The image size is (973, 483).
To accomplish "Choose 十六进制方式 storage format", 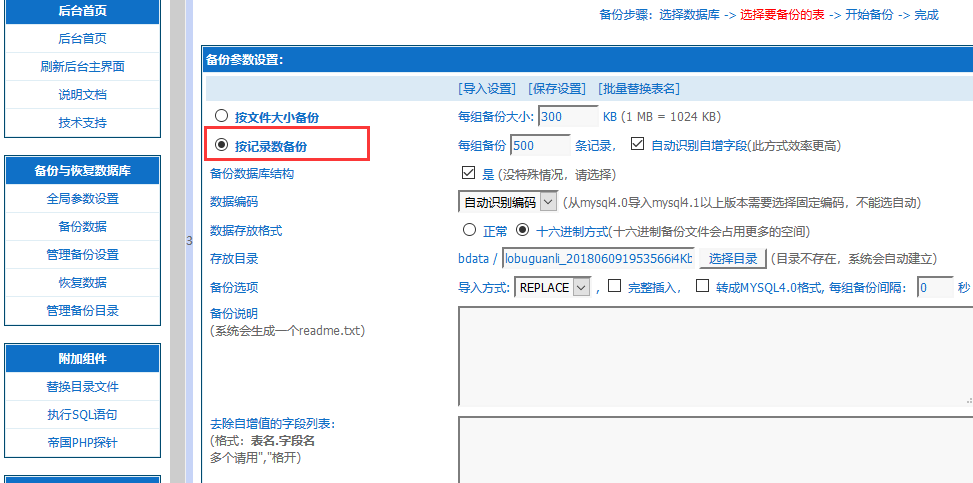I will click(522, 230).
